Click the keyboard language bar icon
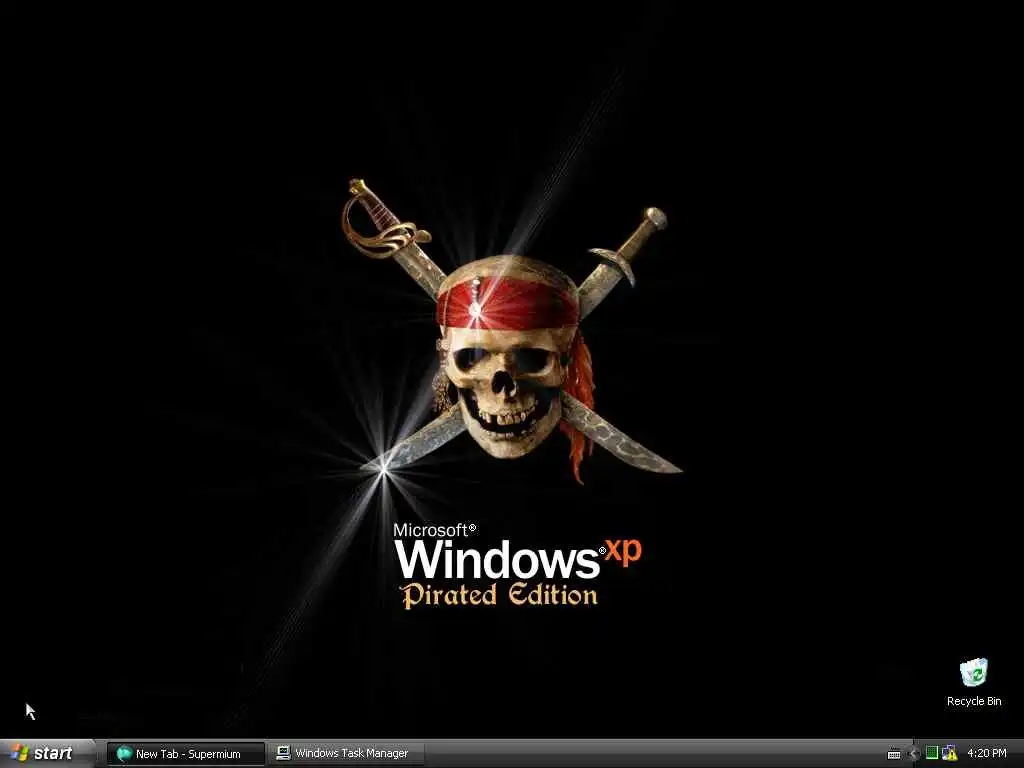Viewport: 1024px width, 768px height. (x=894, y=754)
